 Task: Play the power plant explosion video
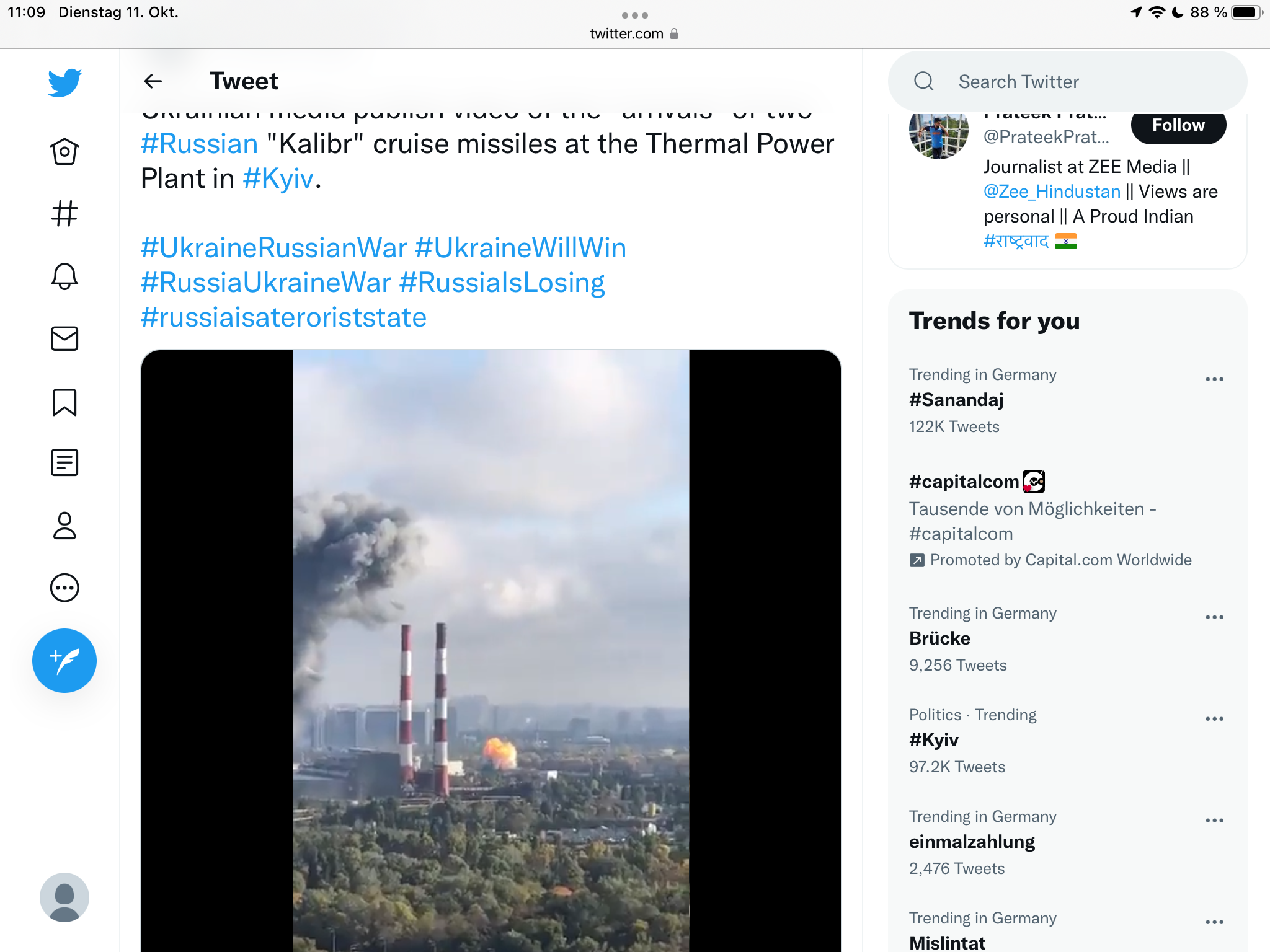(491, 651)
